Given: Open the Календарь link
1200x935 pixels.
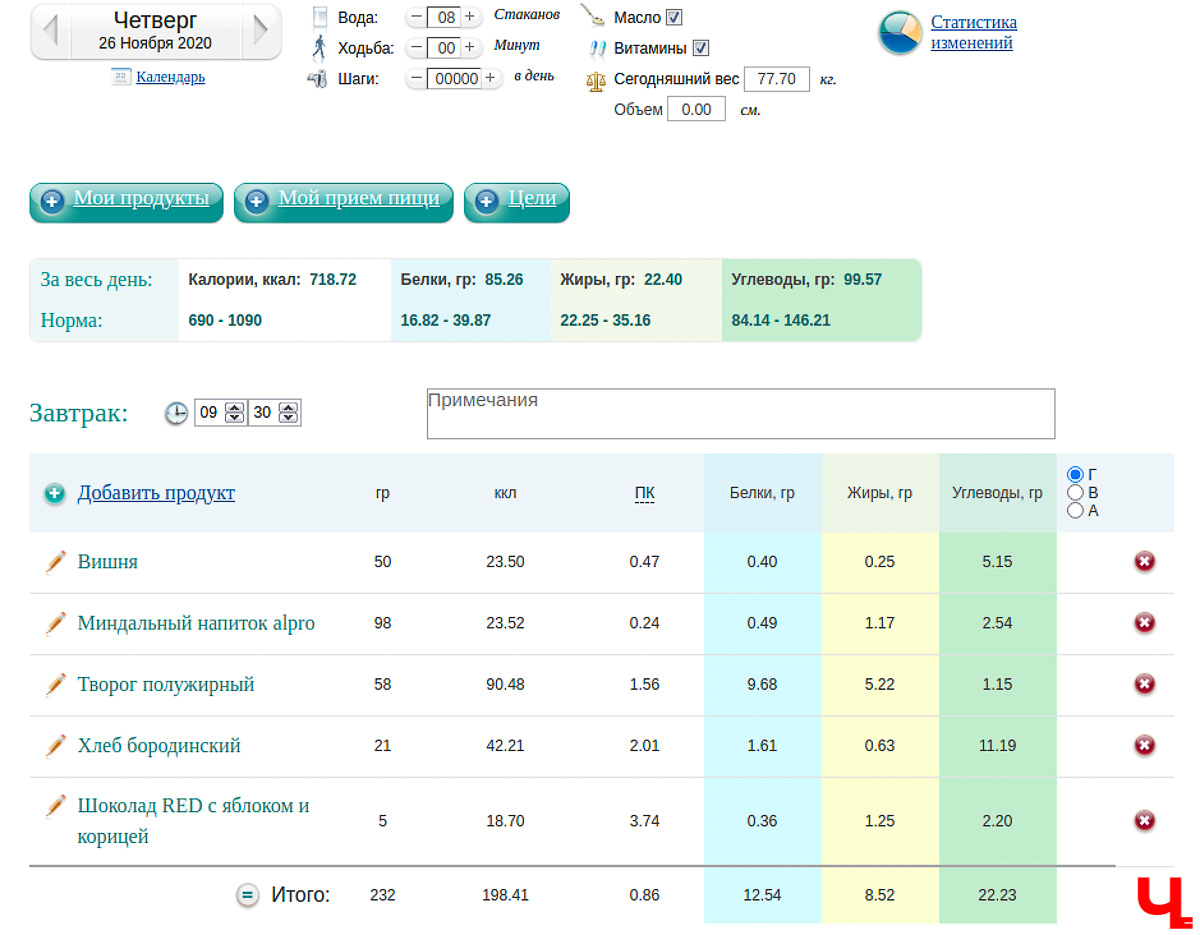Looking at the screenshot, I should [x=170, y=77].
